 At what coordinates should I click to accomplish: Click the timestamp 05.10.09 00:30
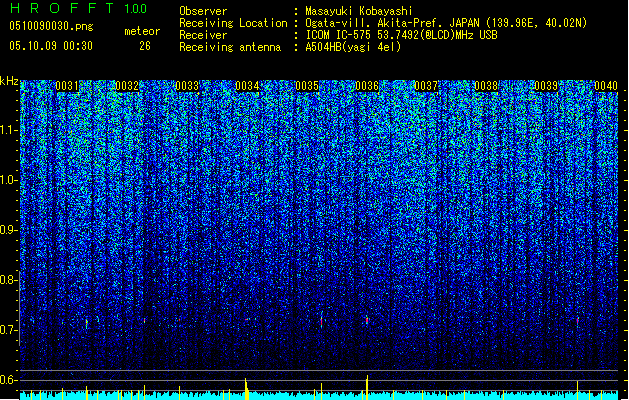(51, 46)
